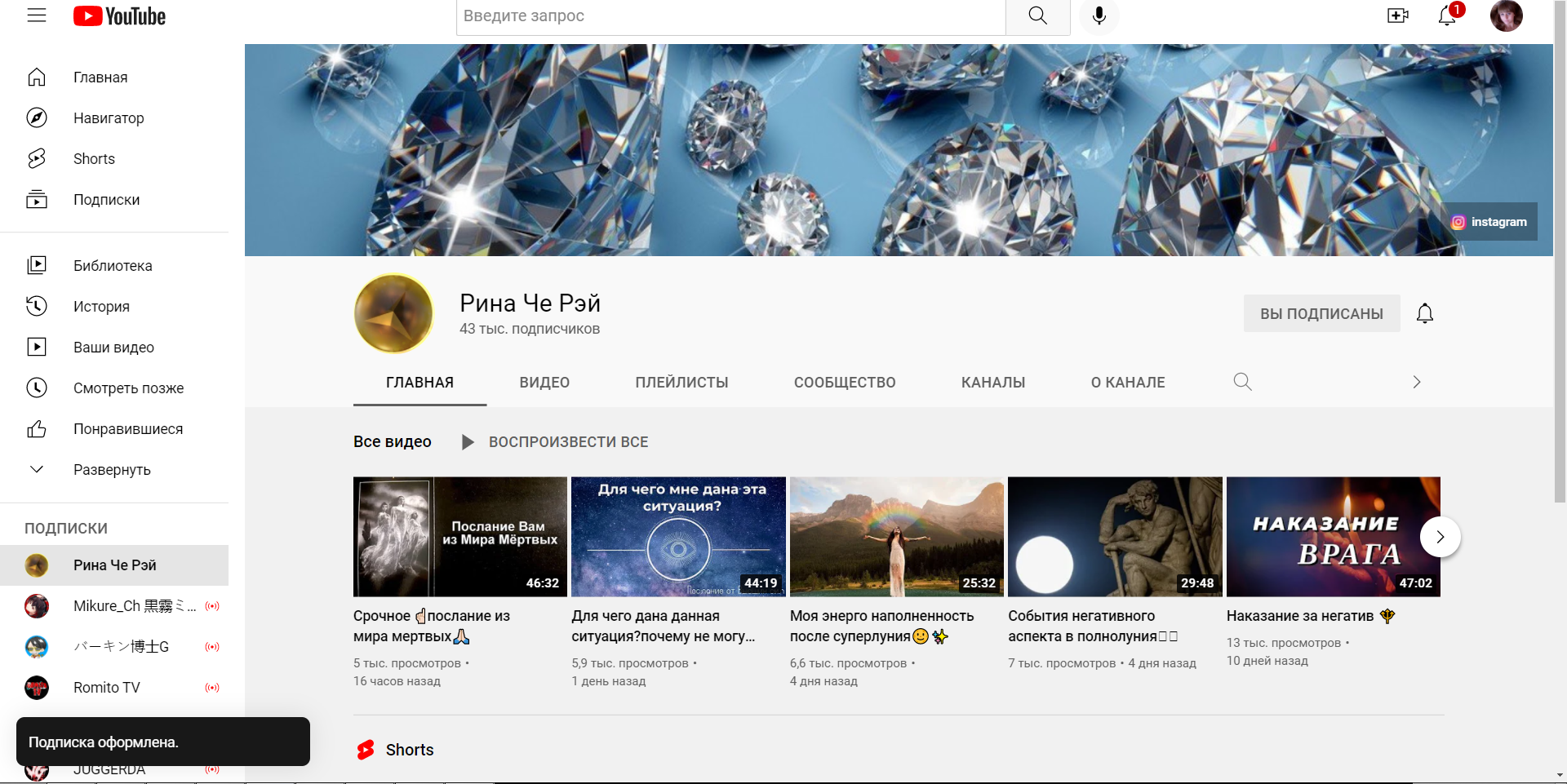Screen dimensions: 1567x784
Task: Select Romito TV subscription in sidebar
Action: point(114,688)
